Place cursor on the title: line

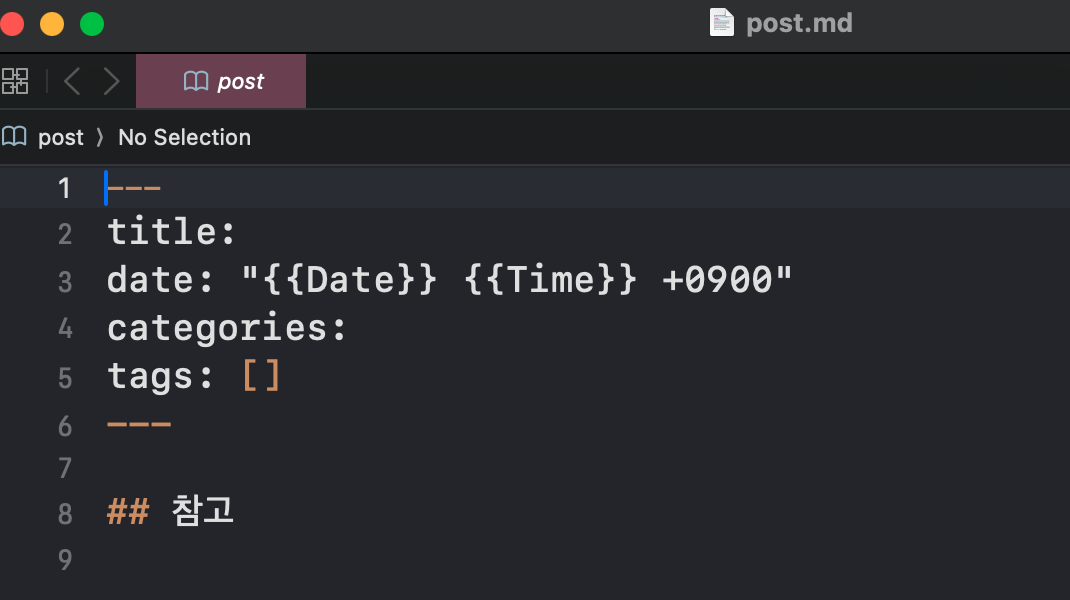click(171, 233)
